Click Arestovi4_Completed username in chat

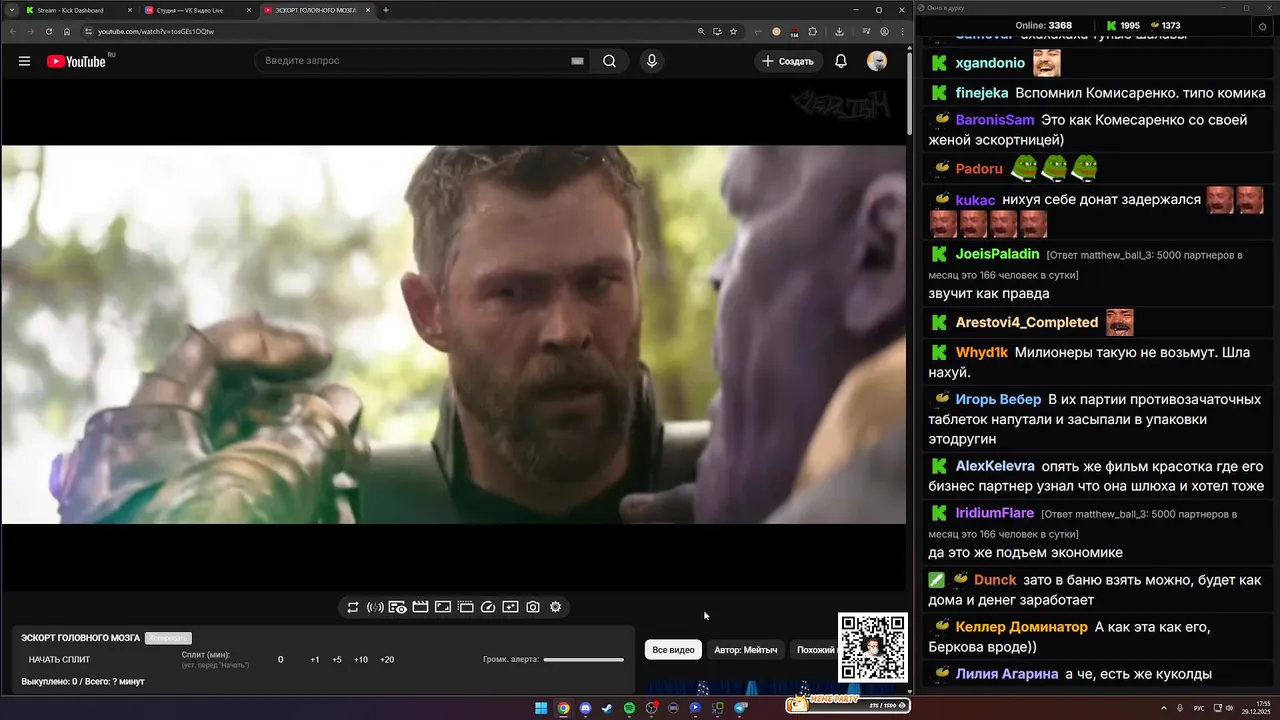[1027, 322]
